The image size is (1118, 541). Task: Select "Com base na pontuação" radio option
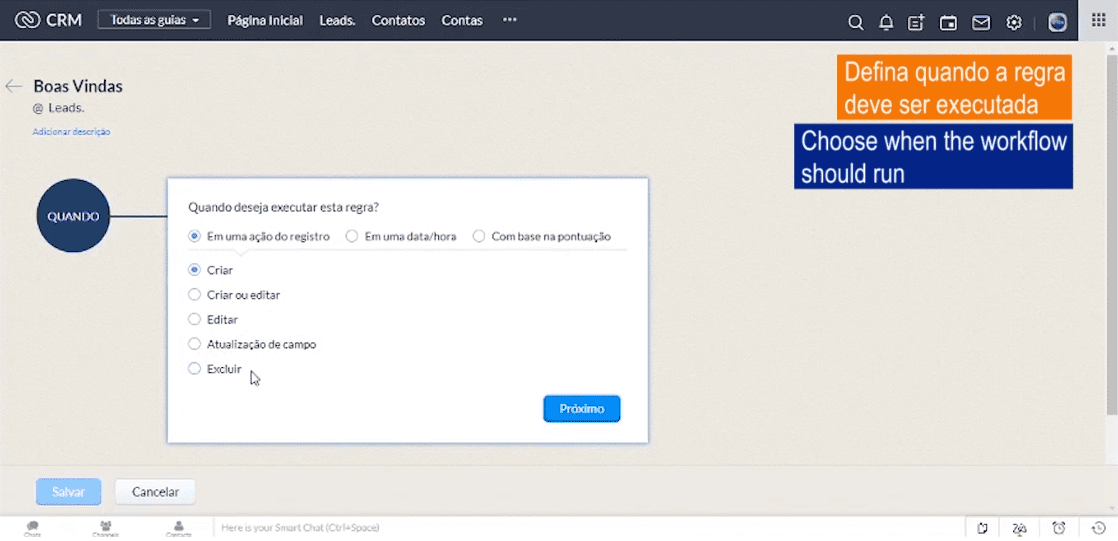pyautogui.click(x=479, y=237)
